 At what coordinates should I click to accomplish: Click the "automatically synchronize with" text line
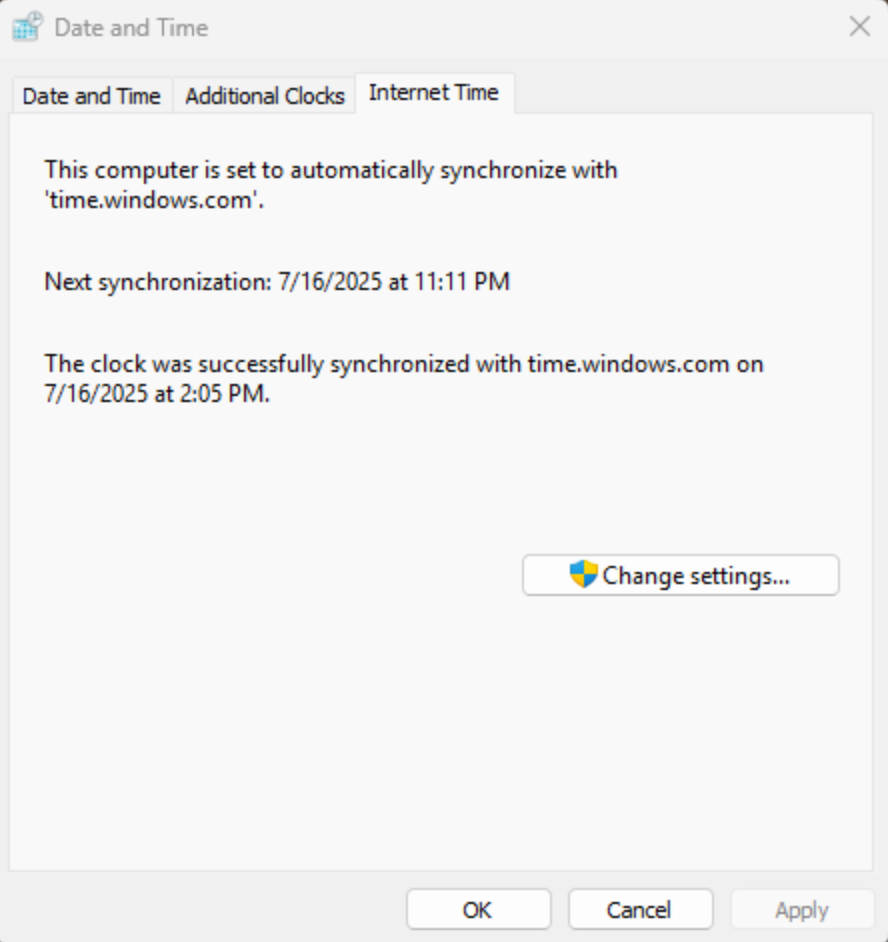(331, 170)
